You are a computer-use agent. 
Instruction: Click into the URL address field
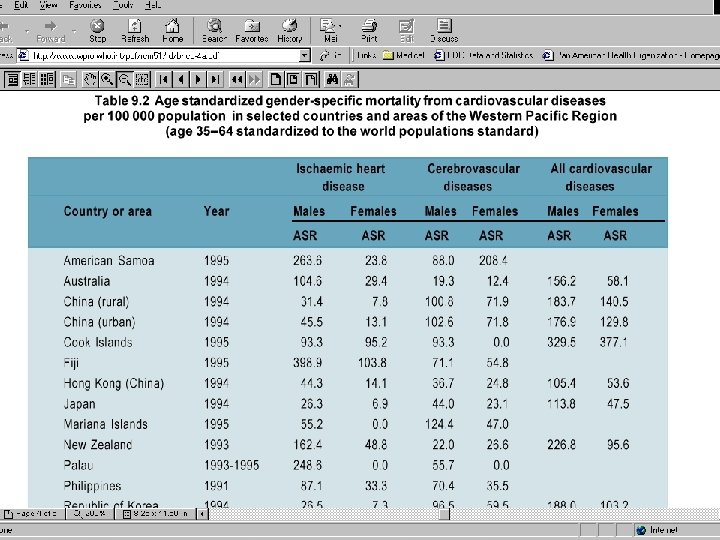pyautogui.click(x=158, y=56)
